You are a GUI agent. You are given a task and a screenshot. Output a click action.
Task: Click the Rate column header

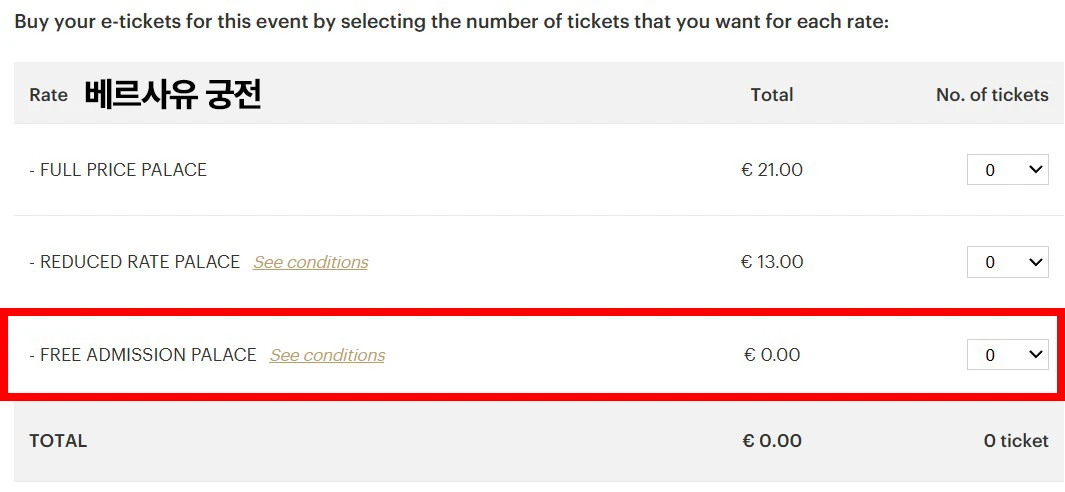point(48,95)
